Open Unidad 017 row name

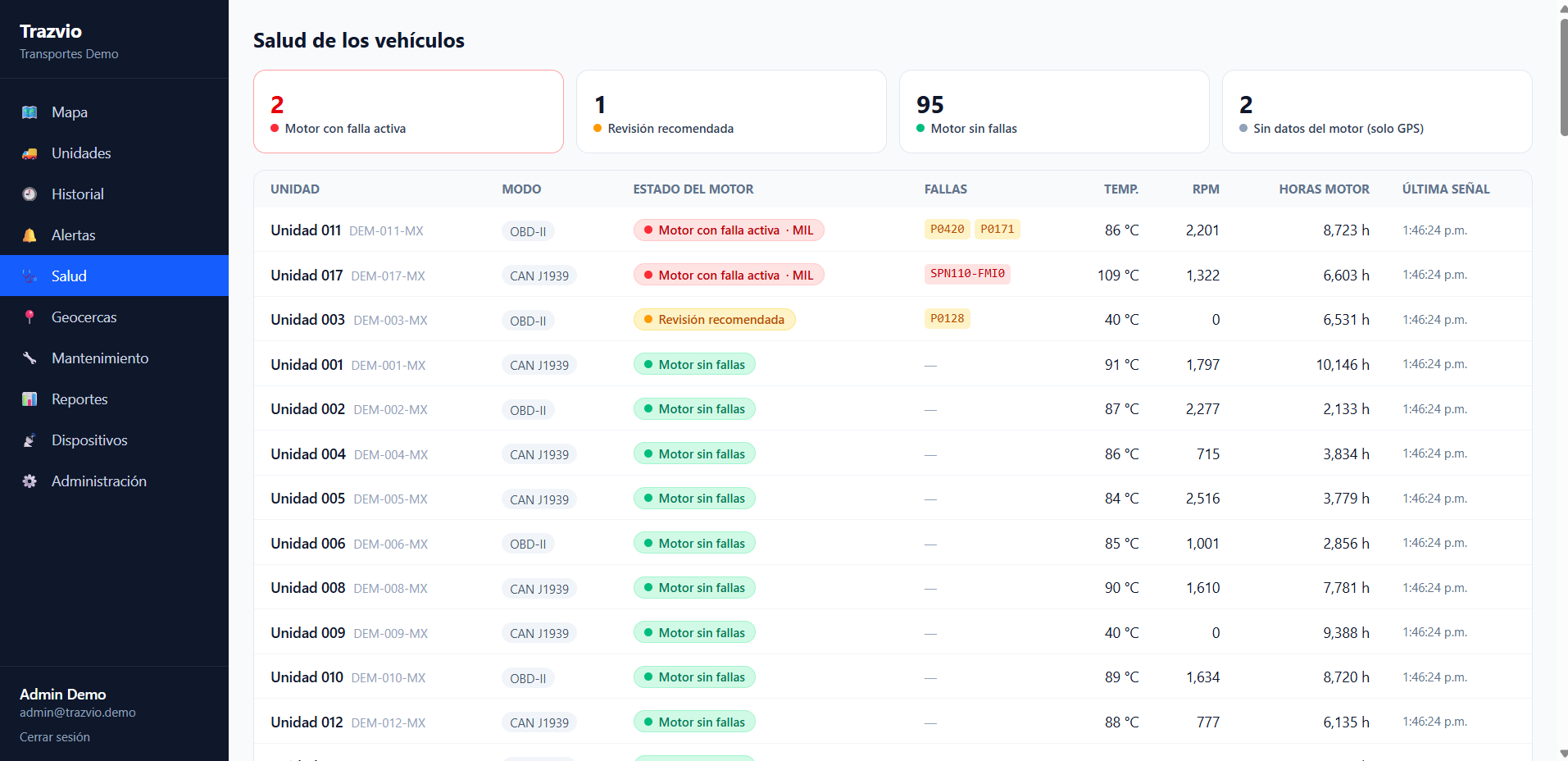(x=307, y=276)
